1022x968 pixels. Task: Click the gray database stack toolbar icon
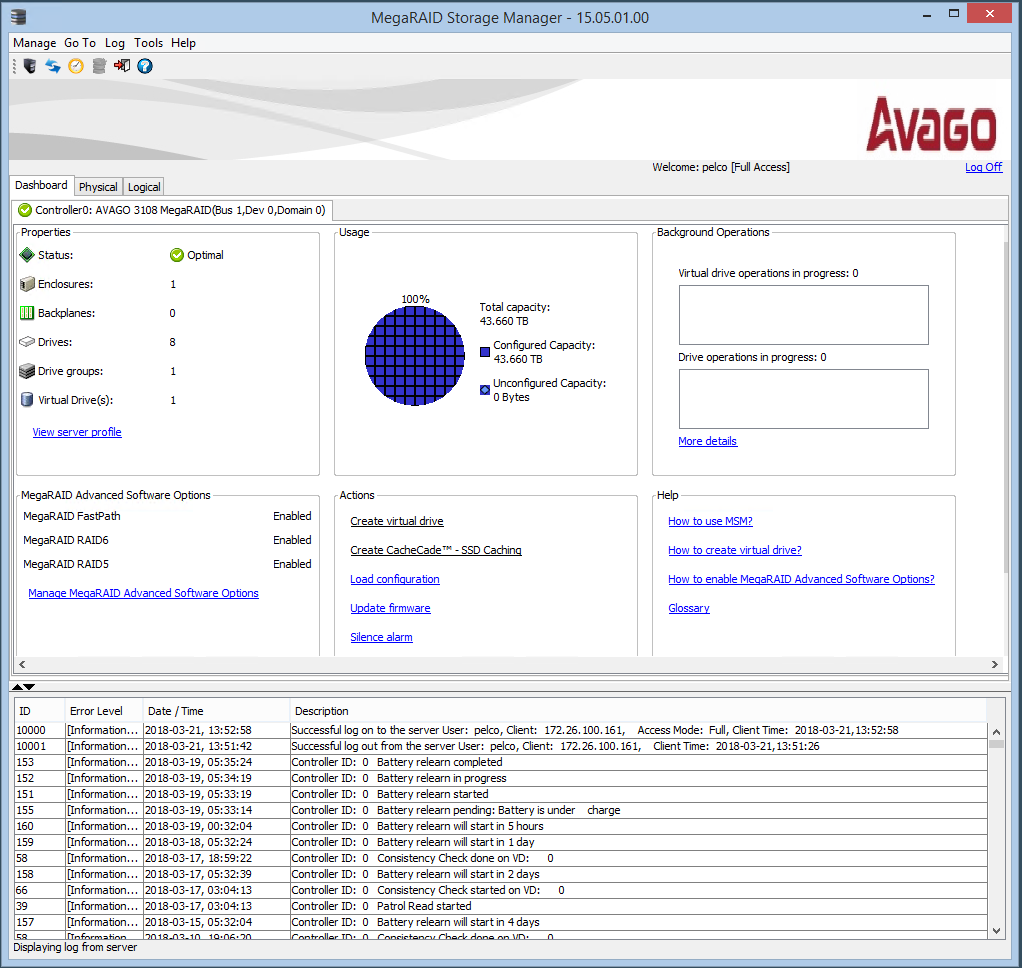click(x=99, y=66)
